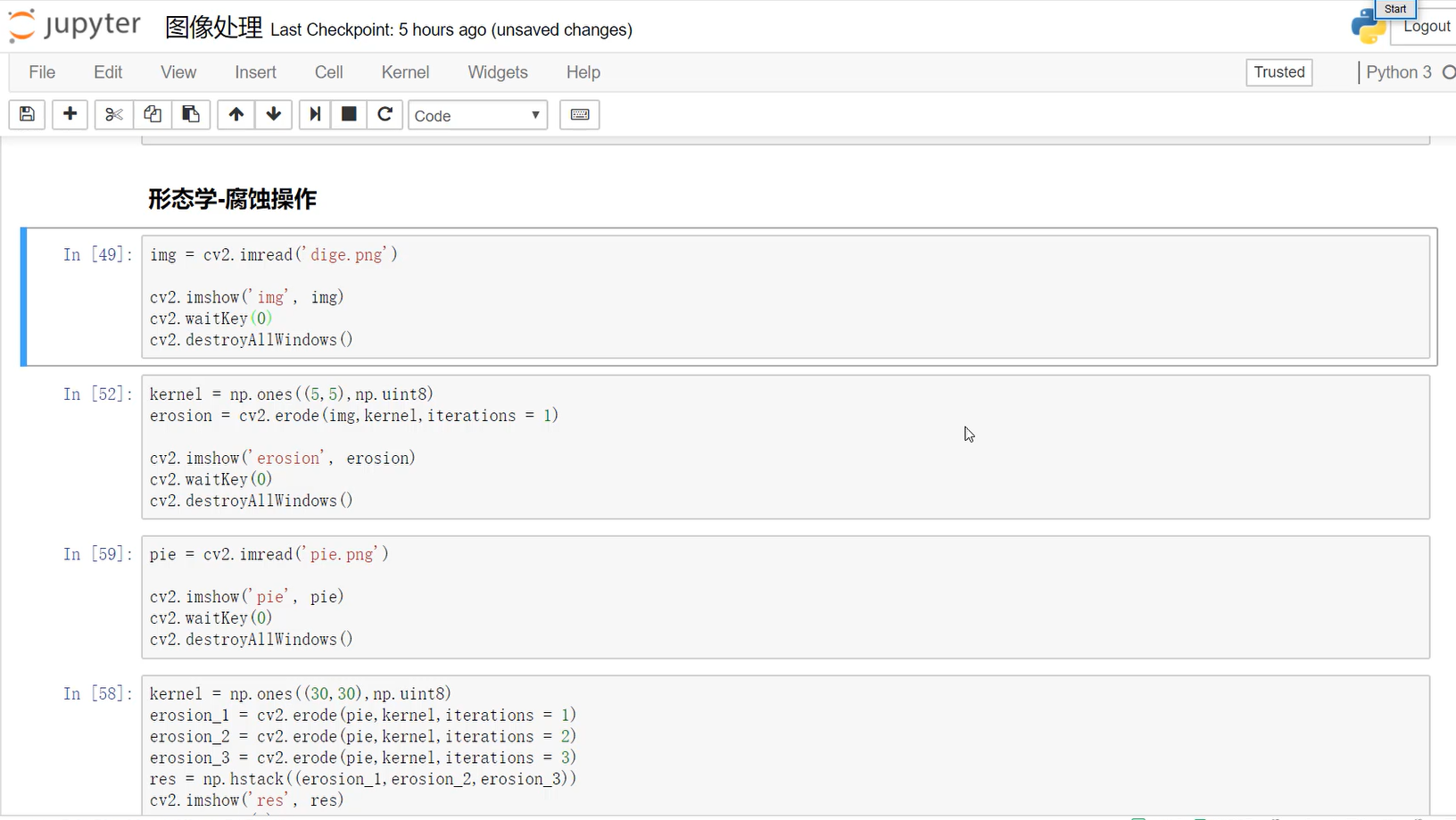The width and height of the screenshot is (1456, 820).
Task: Copy selected cells icon
Action: click(x=153, y=114)
